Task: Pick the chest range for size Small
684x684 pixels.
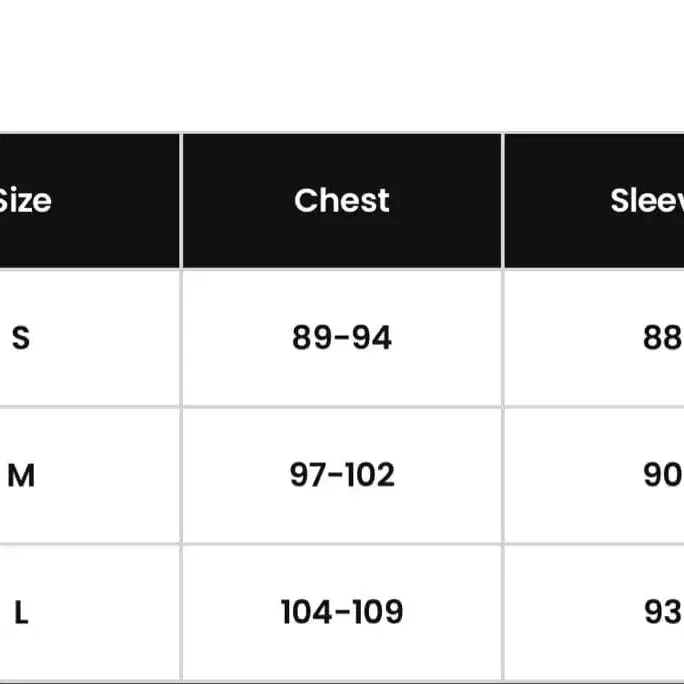Action: pyautogui.click(x=342, y=338)
